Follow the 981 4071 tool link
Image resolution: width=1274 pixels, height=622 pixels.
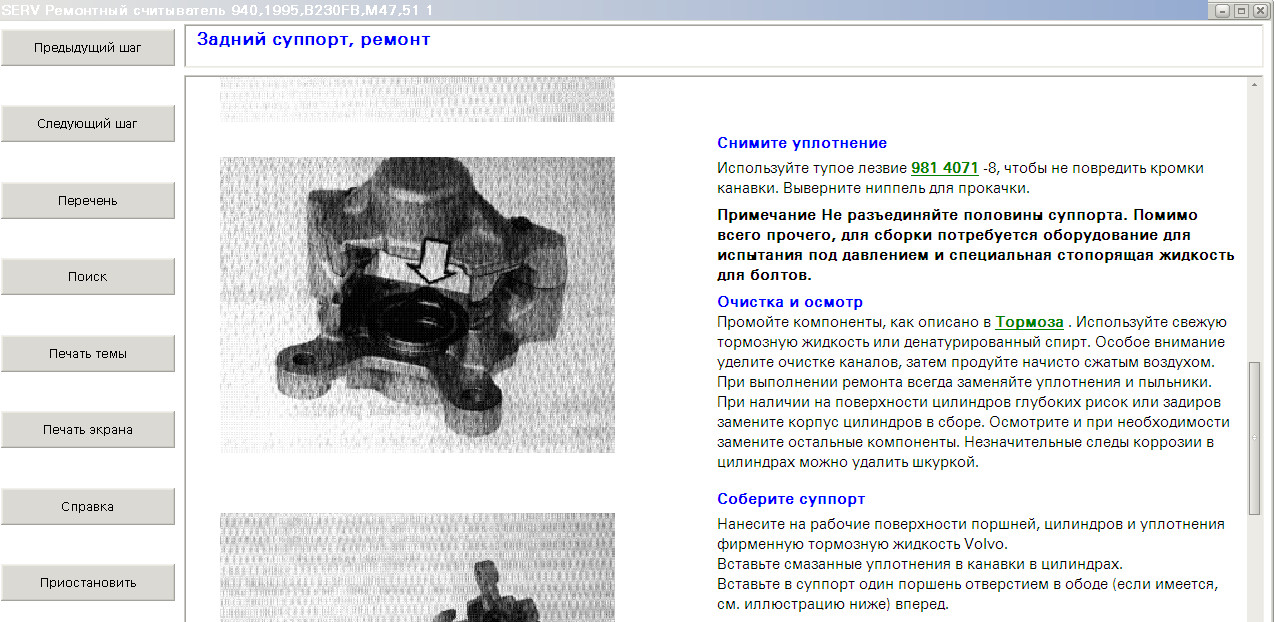[944, 168]
